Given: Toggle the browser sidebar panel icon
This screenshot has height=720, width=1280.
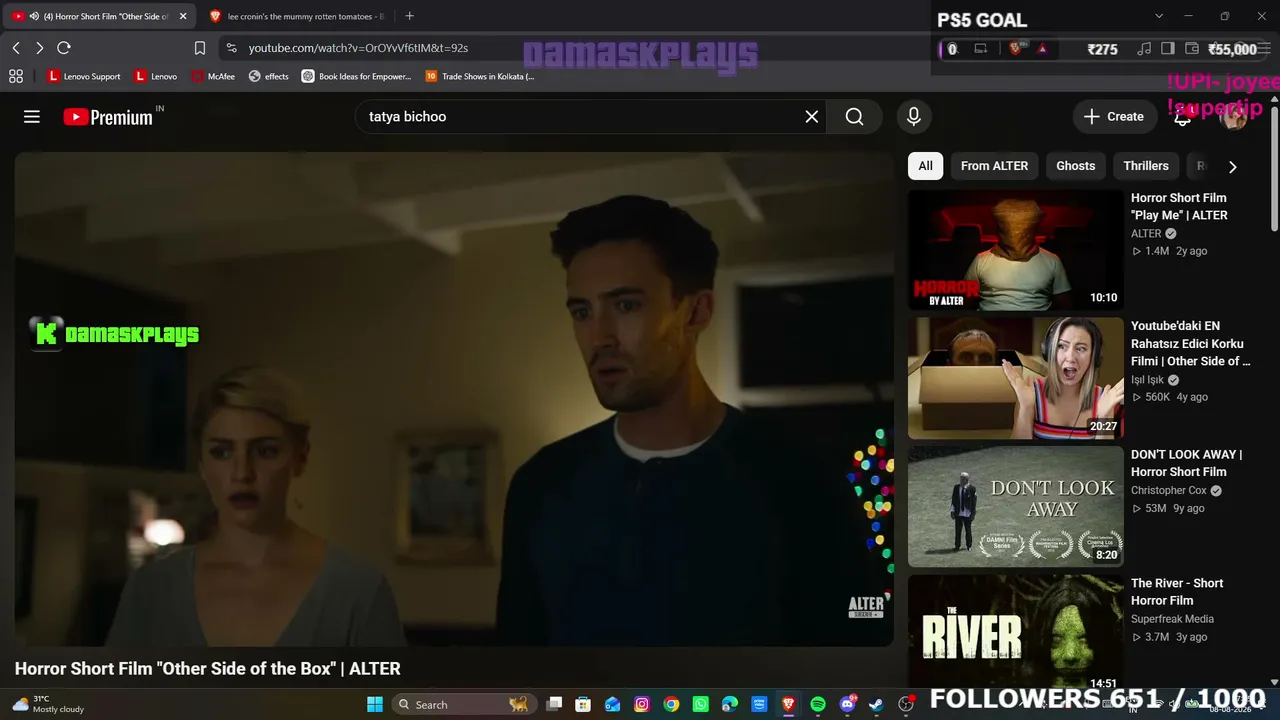Looking at the screenshot, I should coord(1168,48).
